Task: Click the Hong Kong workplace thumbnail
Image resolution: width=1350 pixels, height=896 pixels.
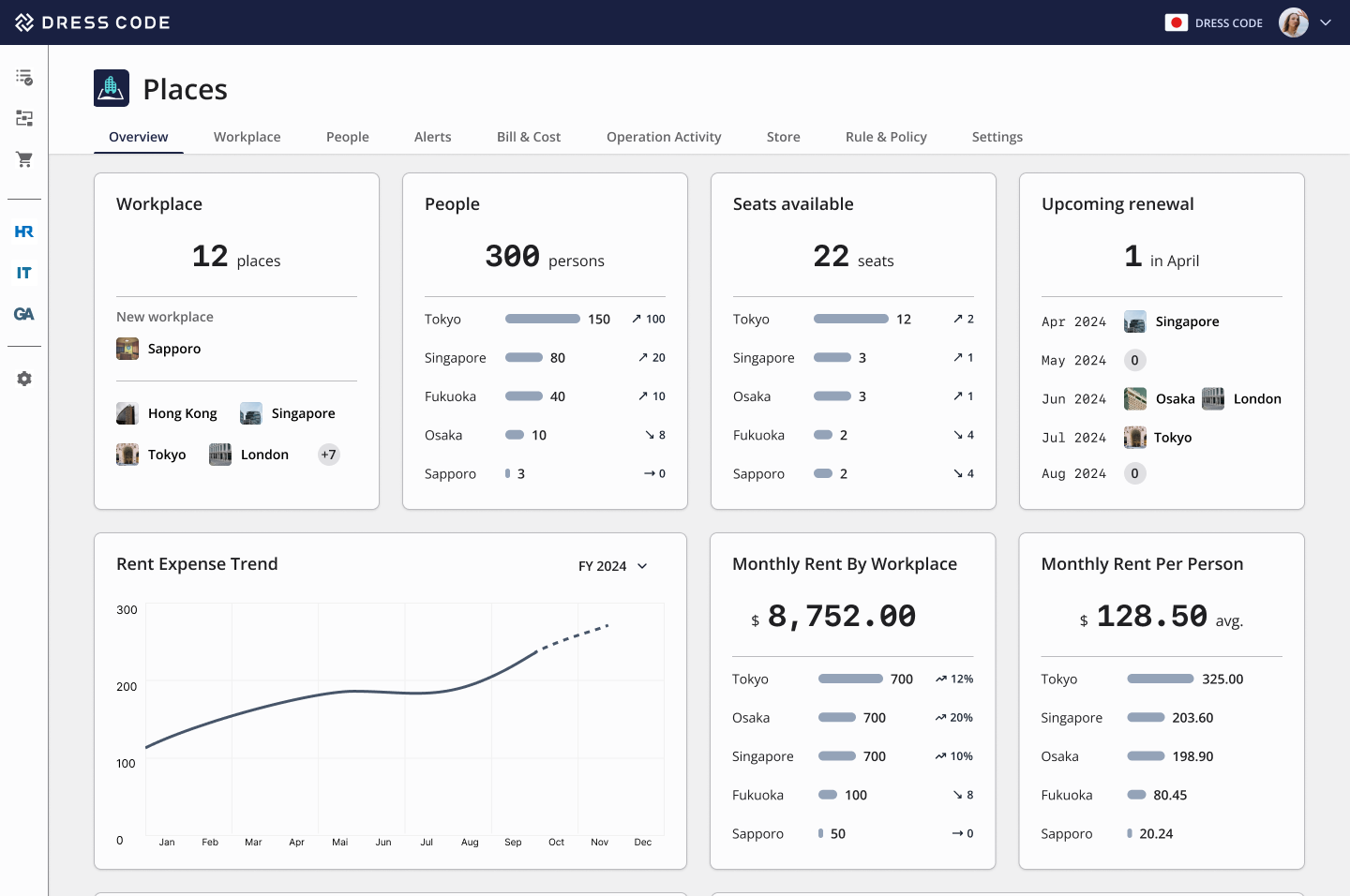Action: tap(127, 413)
